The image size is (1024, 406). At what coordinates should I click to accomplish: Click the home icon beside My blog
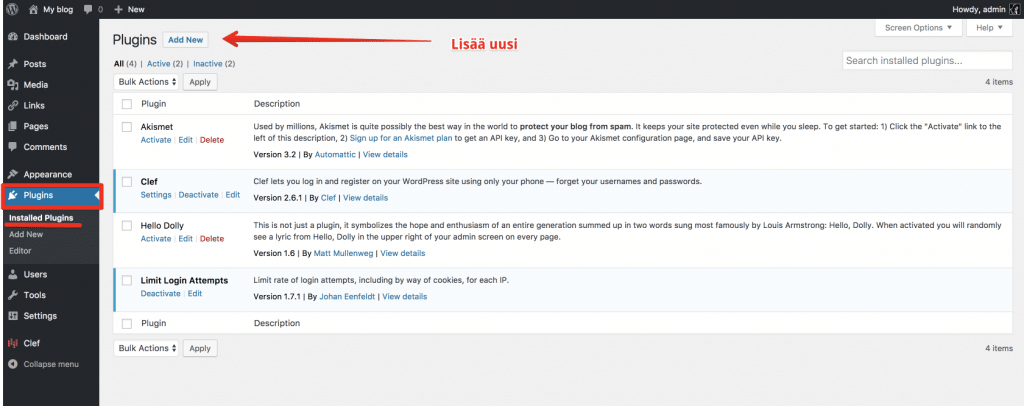pos(35,9)
